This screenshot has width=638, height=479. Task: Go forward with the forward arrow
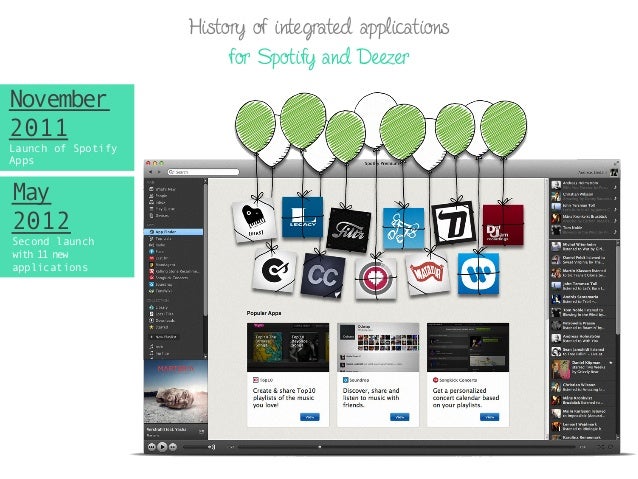pos(159,172)
